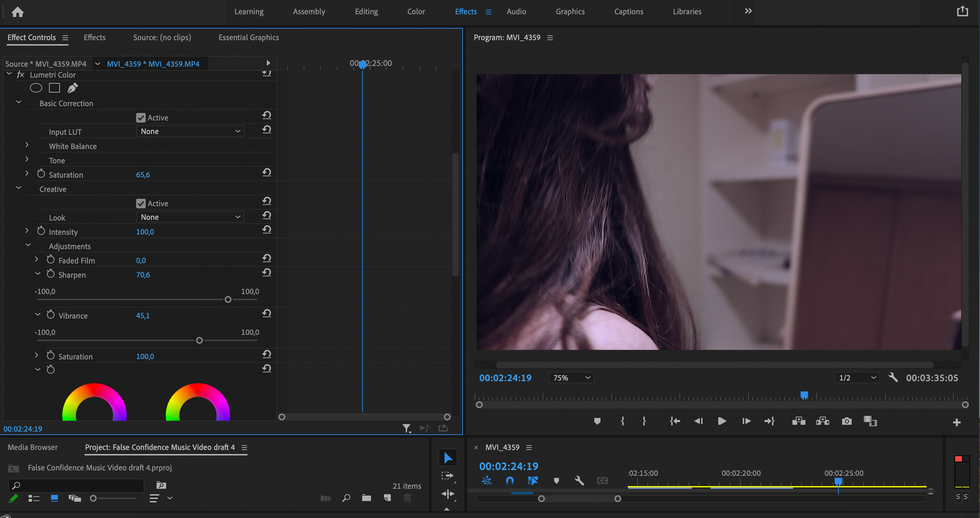Click the New Item icon in project panel

[387, 498]
